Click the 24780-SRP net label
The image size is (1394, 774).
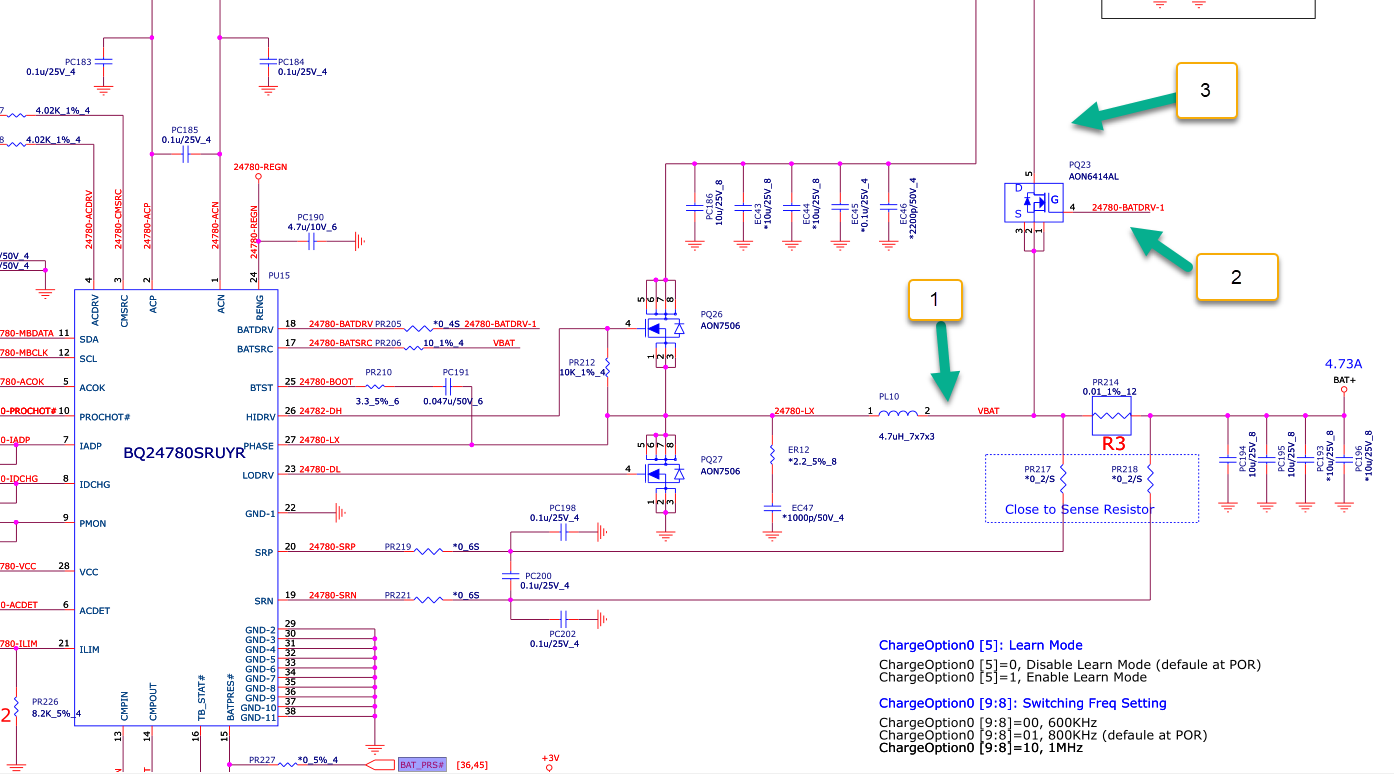[x=332, y=547]
